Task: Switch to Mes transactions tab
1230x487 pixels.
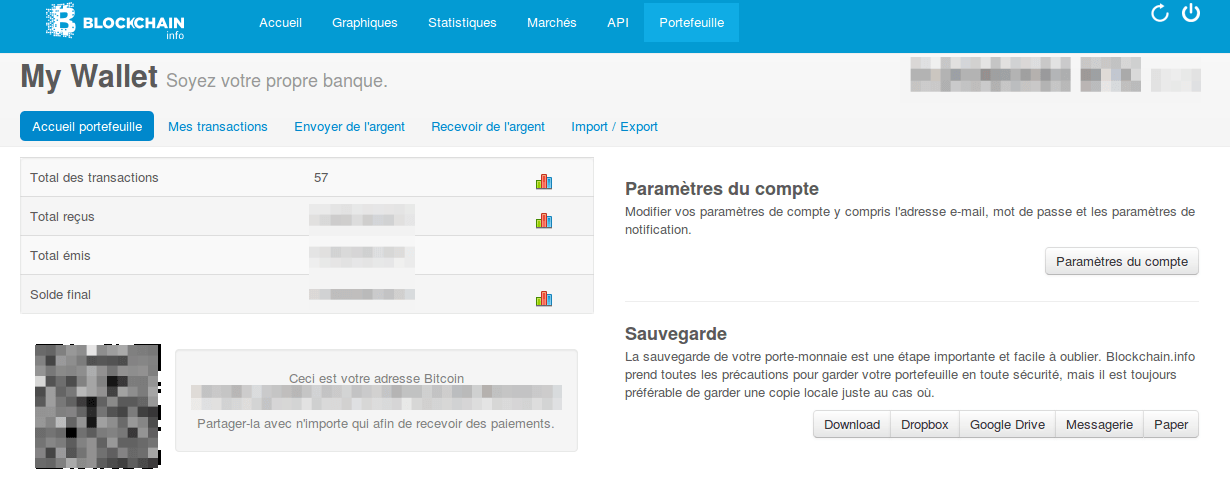Action: click(x=218, y=126)
